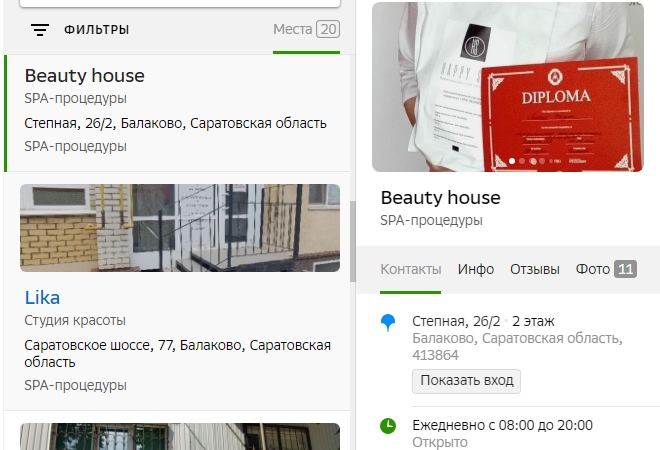
Task: Click the green clock hours icon
Action: pyautogui.click(x=388, y=426)
